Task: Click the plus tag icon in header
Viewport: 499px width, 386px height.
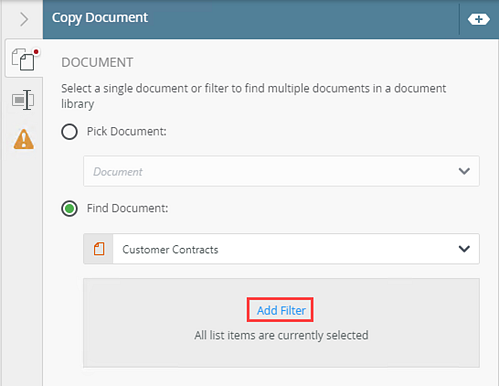Action: (x=479, y=19)
